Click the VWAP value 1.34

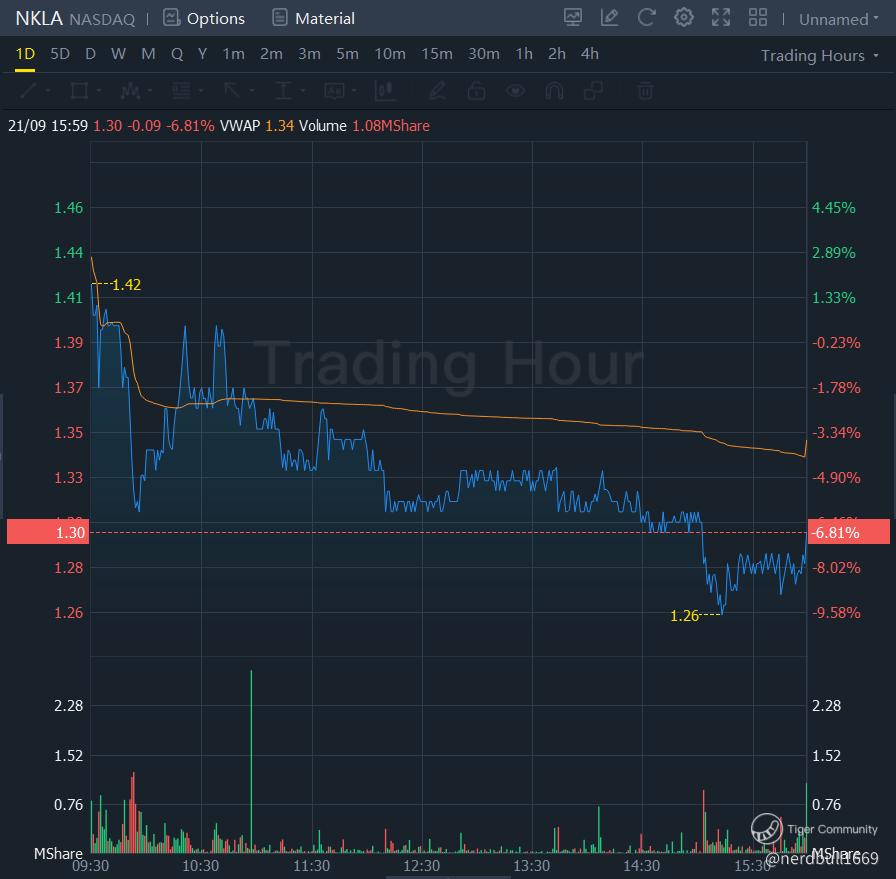[x=279, y=126]
